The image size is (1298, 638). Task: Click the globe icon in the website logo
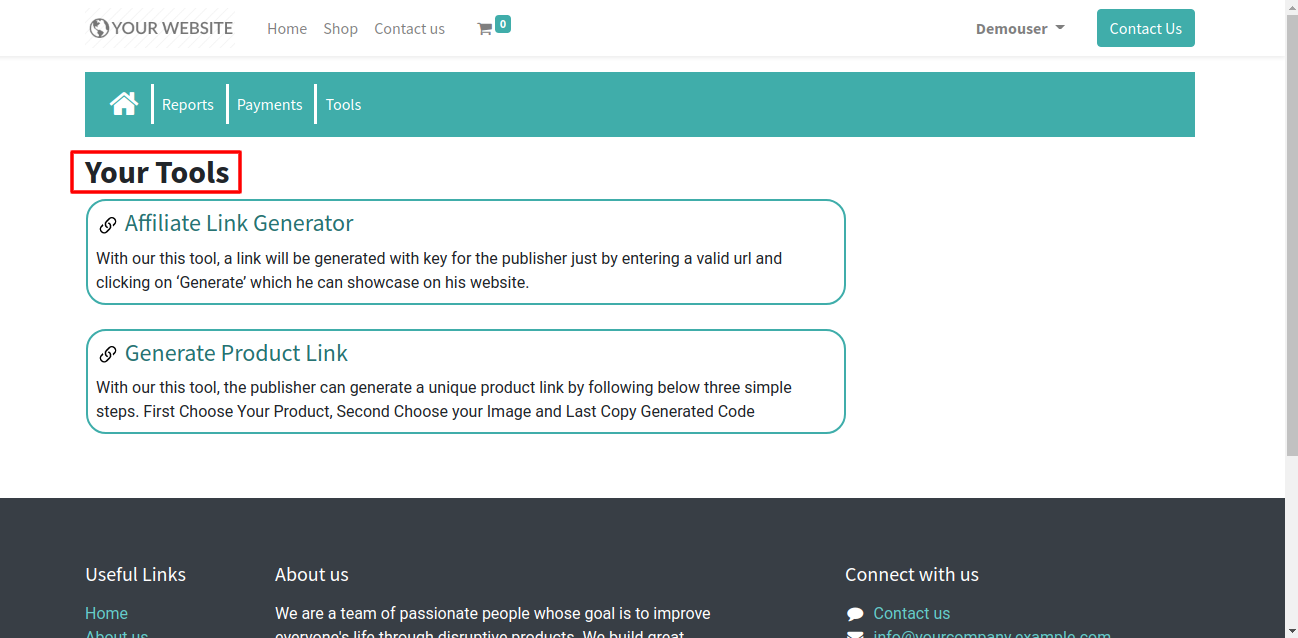coord(99,29)
